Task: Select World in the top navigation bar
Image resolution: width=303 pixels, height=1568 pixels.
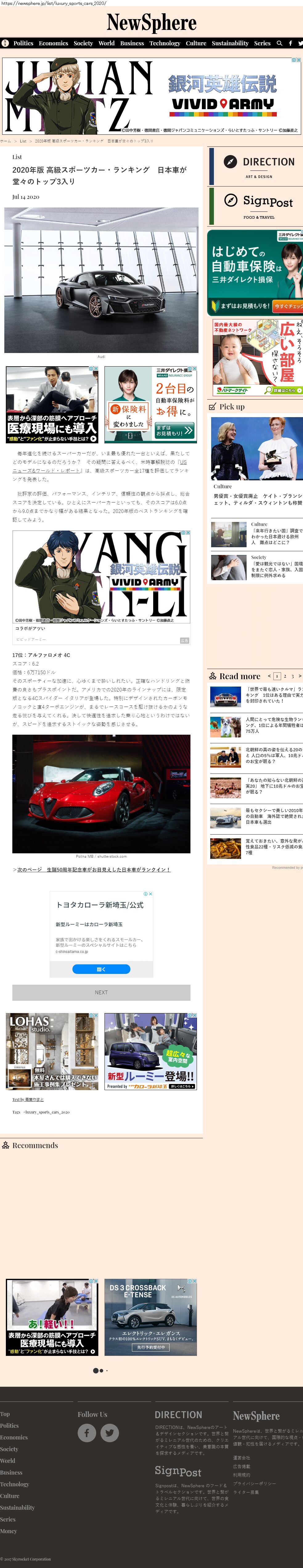Action: click(106, 43)
